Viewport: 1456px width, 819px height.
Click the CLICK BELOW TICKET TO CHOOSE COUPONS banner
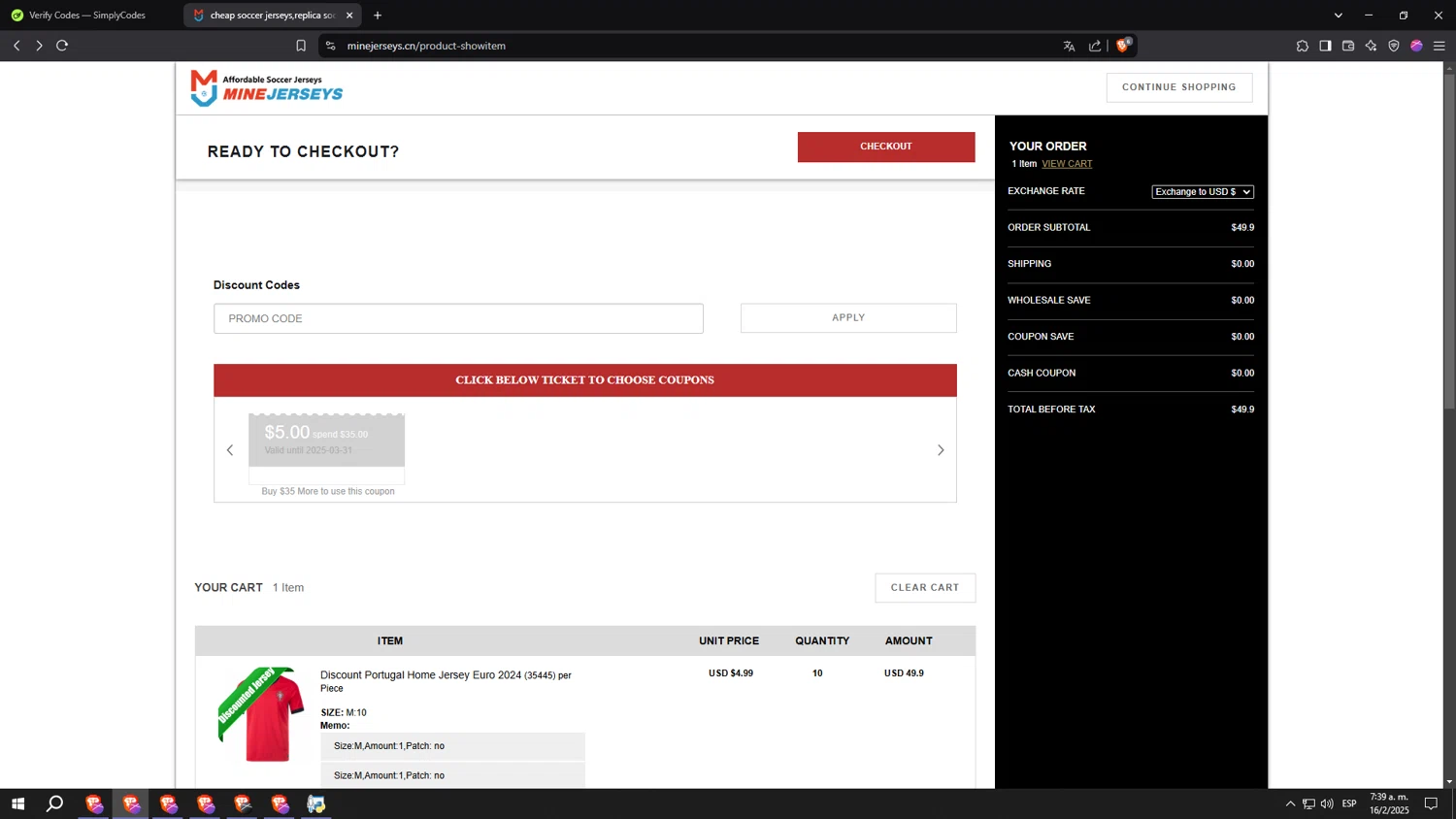585,380
